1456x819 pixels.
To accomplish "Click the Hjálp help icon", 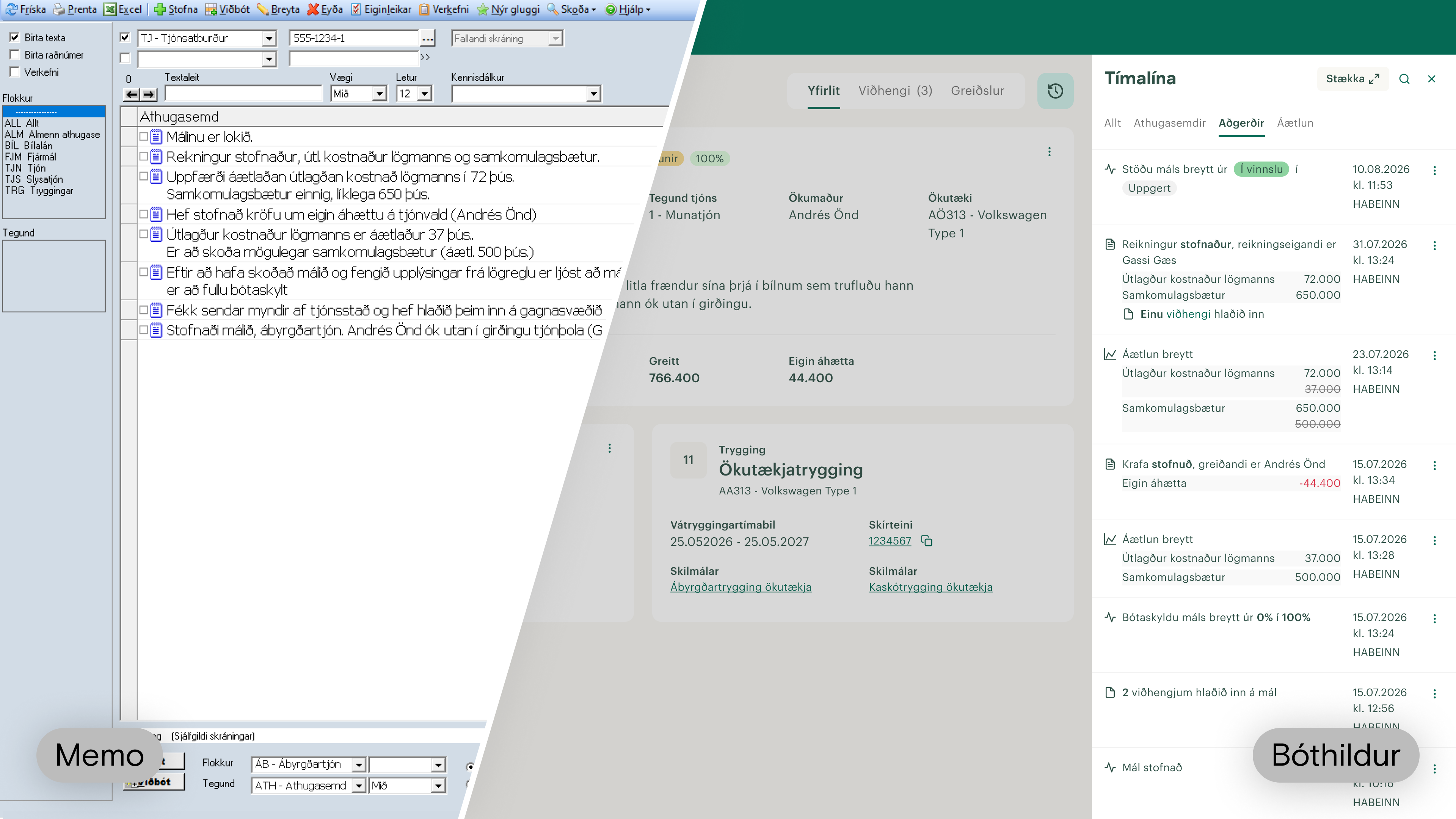I will 610,9.
